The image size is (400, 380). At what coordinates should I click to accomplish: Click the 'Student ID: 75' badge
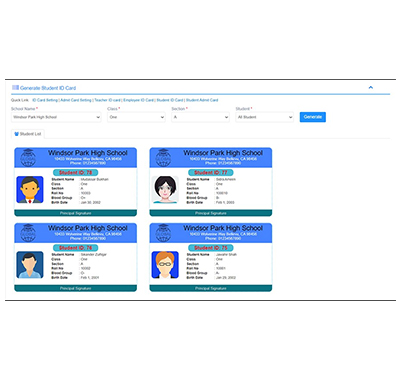211,248
